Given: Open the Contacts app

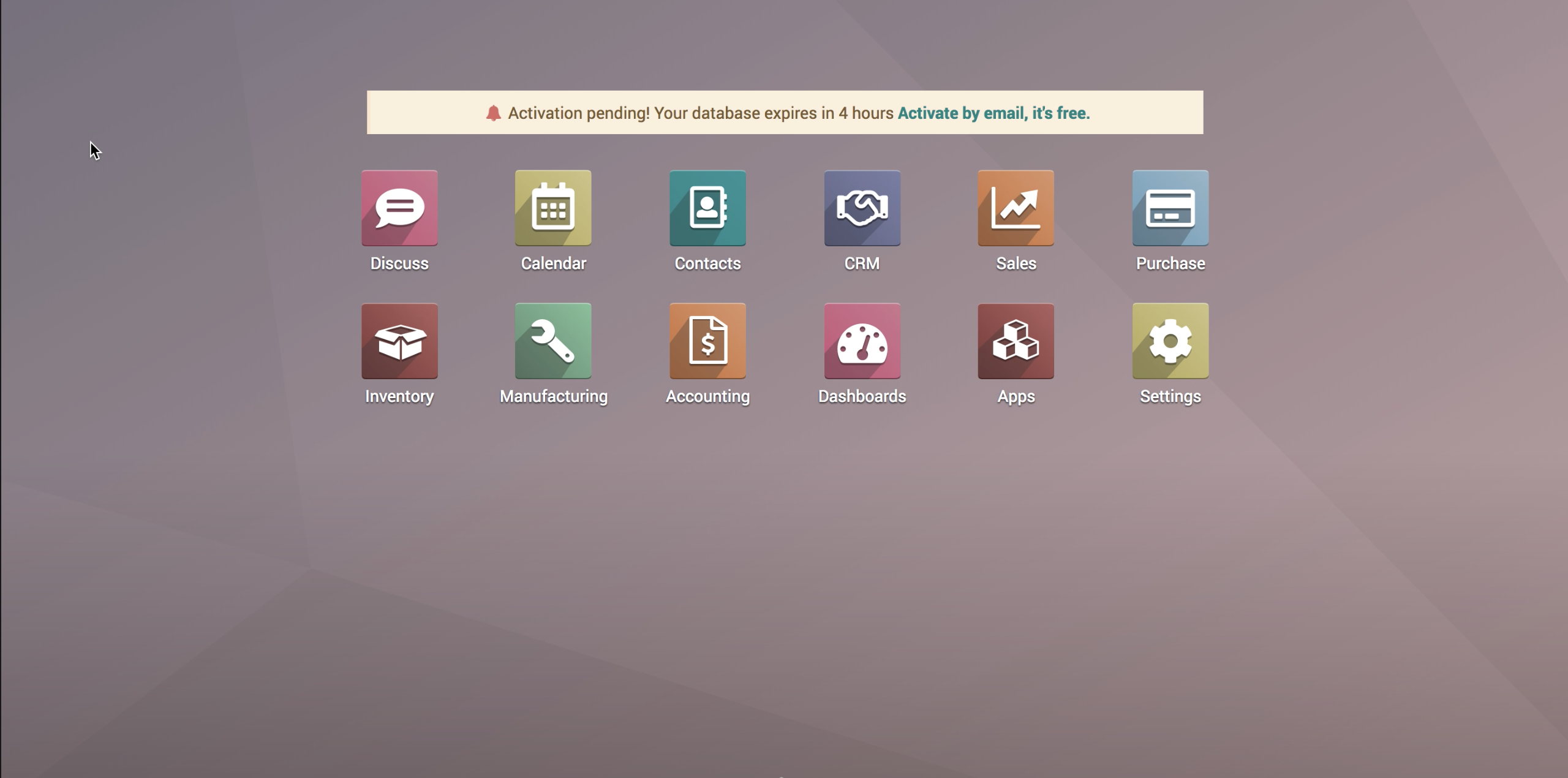Looking at the screenshot, I should click(707, 208).
